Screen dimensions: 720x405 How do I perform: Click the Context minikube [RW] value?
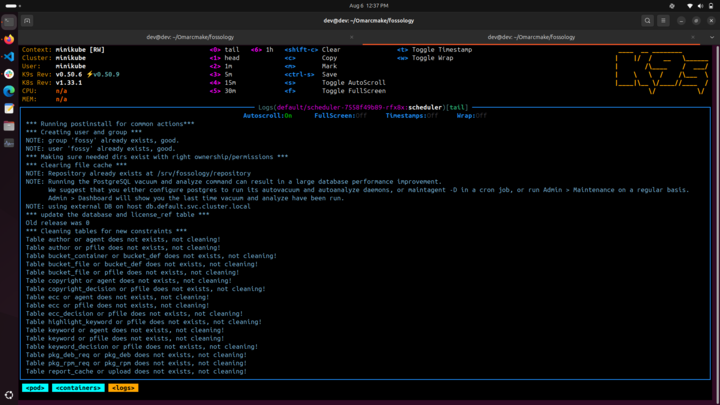[80, 50]
